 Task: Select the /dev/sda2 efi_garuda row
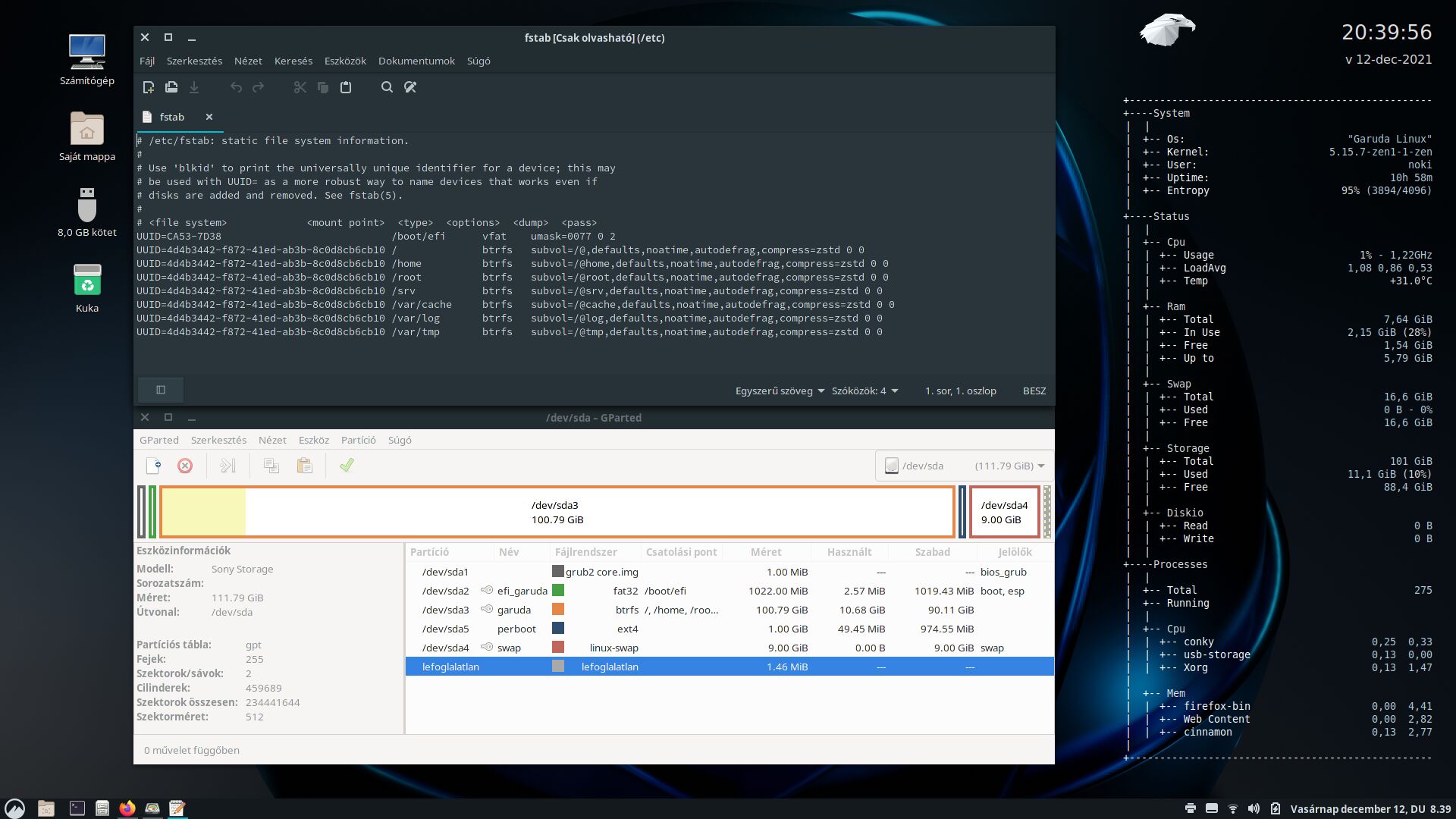coord(730,591)
